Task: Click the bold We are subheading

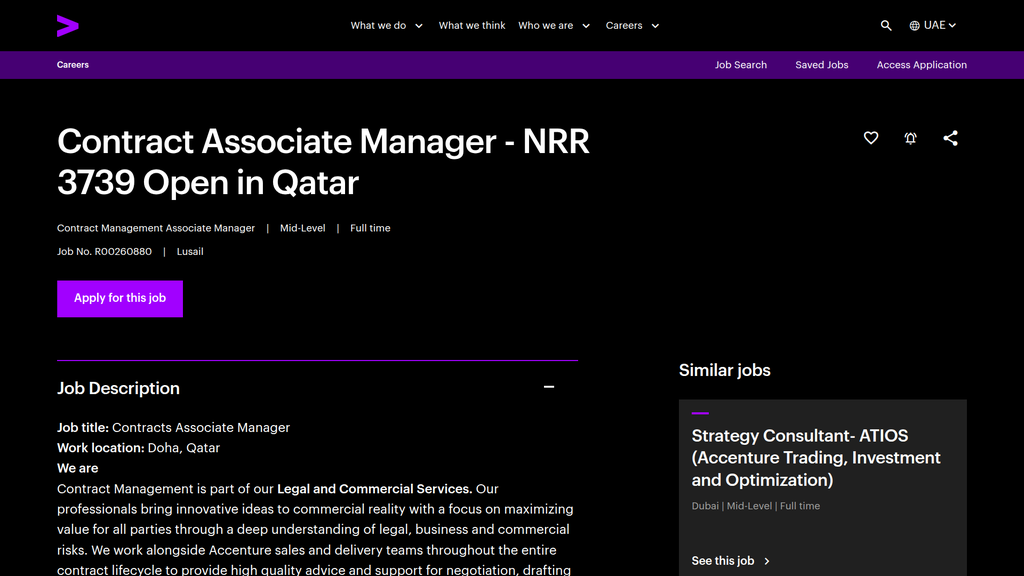Action: (77, 468)
